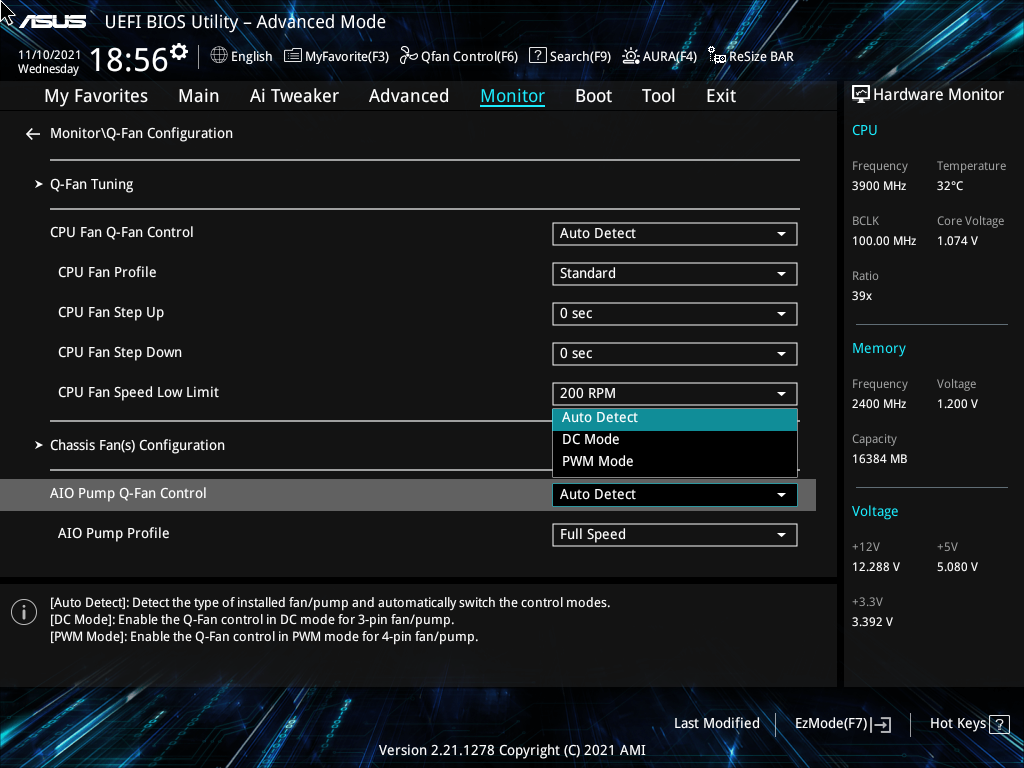Choose DC Mode option
The height and width of the screenshot is (768, 1024).
(x=675, y=440)
